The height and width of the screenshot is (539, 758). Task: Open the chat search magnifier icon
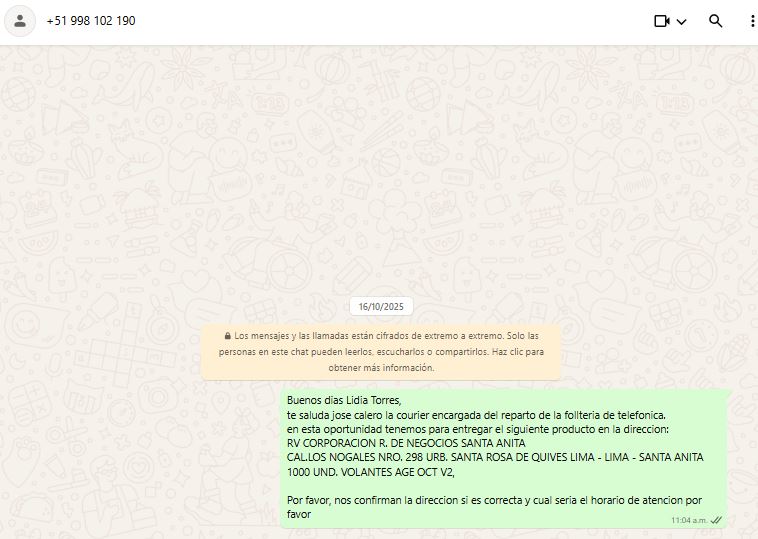tap(715, 21)
